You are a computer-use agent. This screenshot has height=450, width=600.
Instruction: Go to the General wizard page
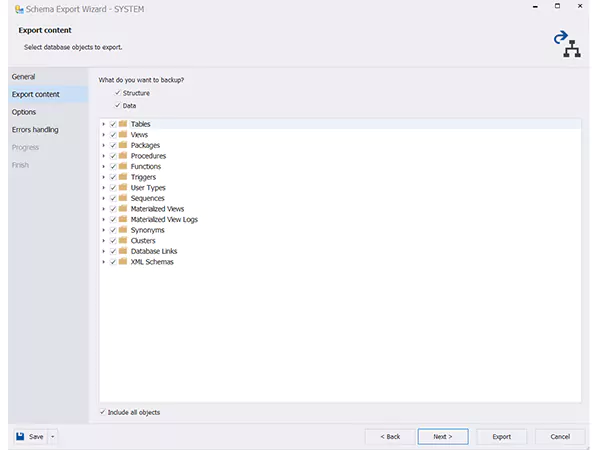tap(48, 77)
